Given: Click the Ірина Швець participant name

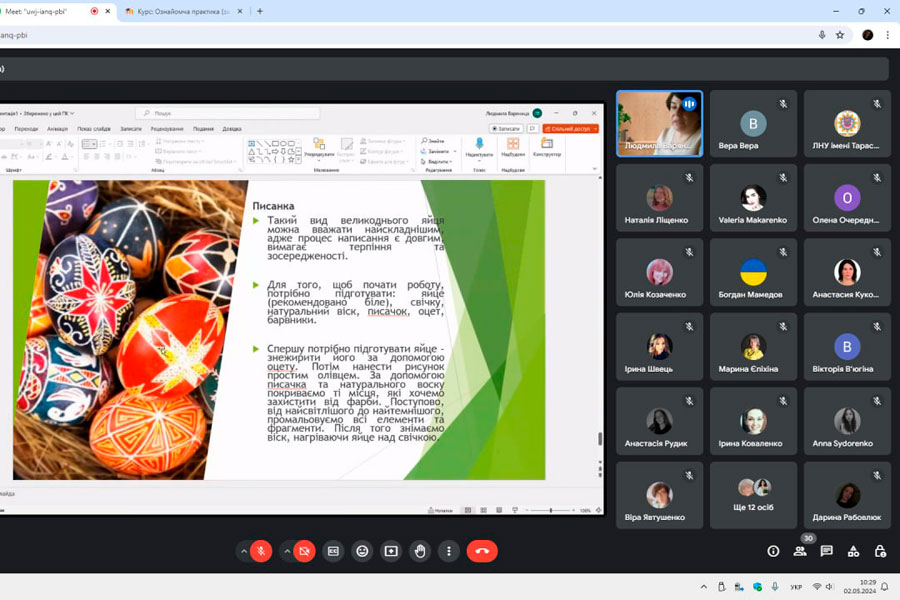Looking at the screenshot, I should (x=648, y=369).
